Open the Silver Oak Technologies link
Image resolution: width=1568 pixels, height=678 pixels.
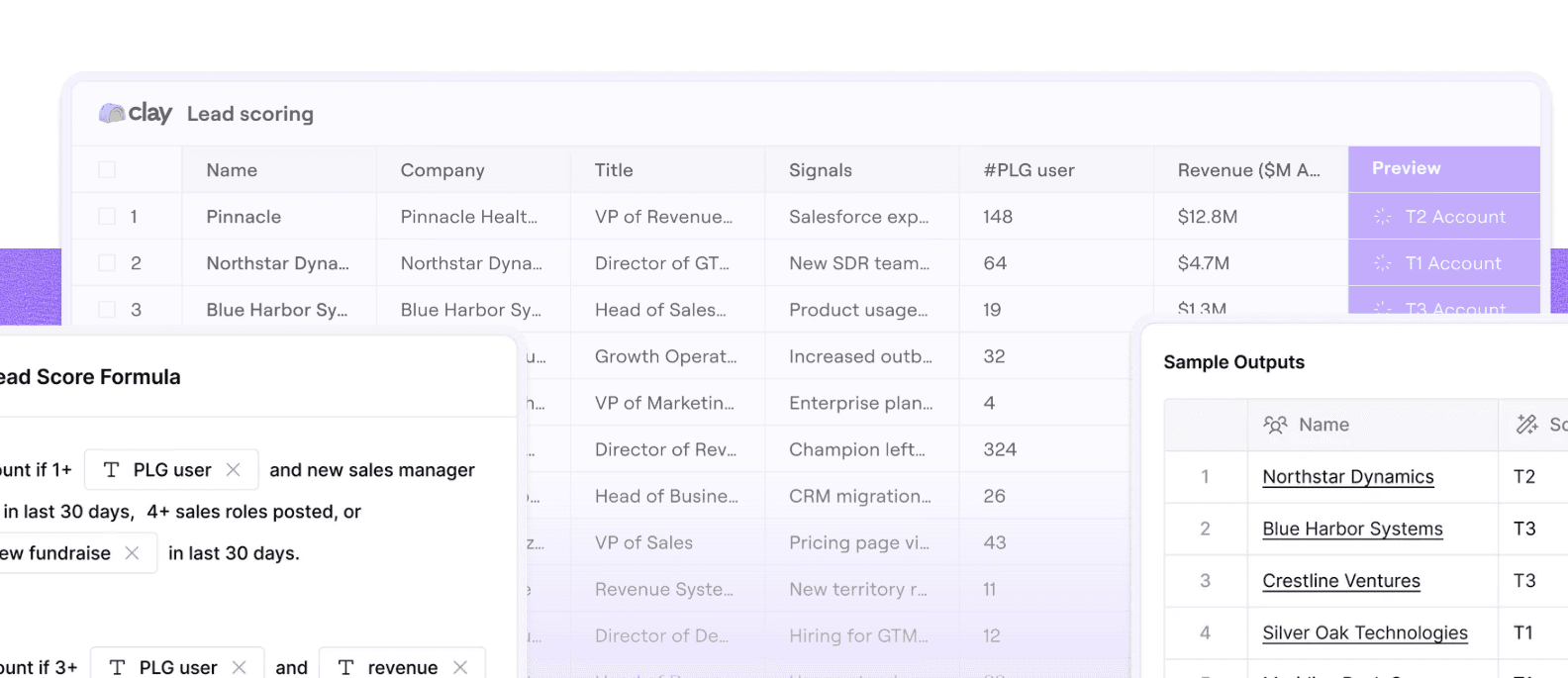coord(1365,633)
